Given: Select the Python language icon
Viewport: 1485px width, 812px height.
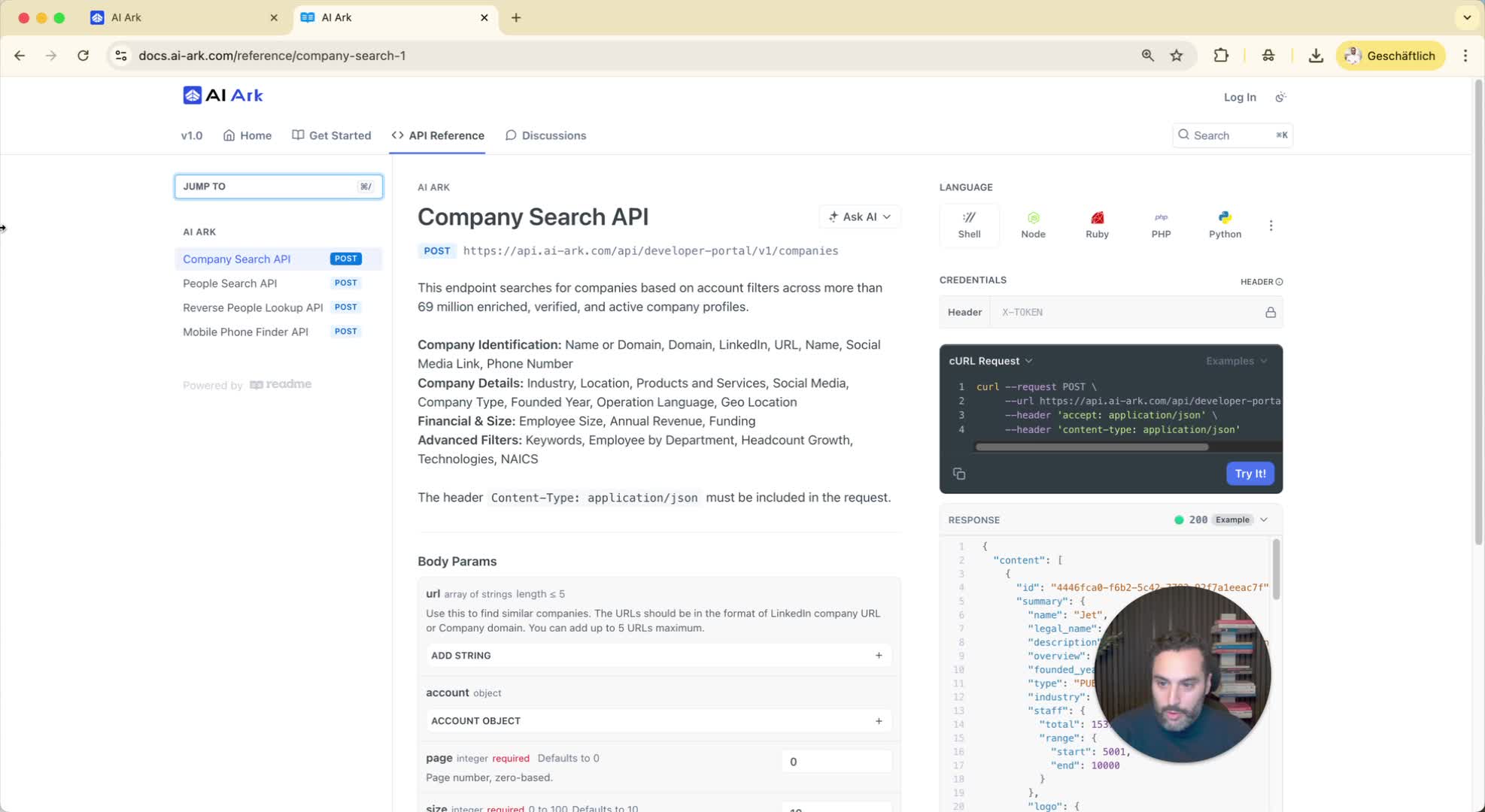Looking at the screenshot, I should pos(1225,224).
